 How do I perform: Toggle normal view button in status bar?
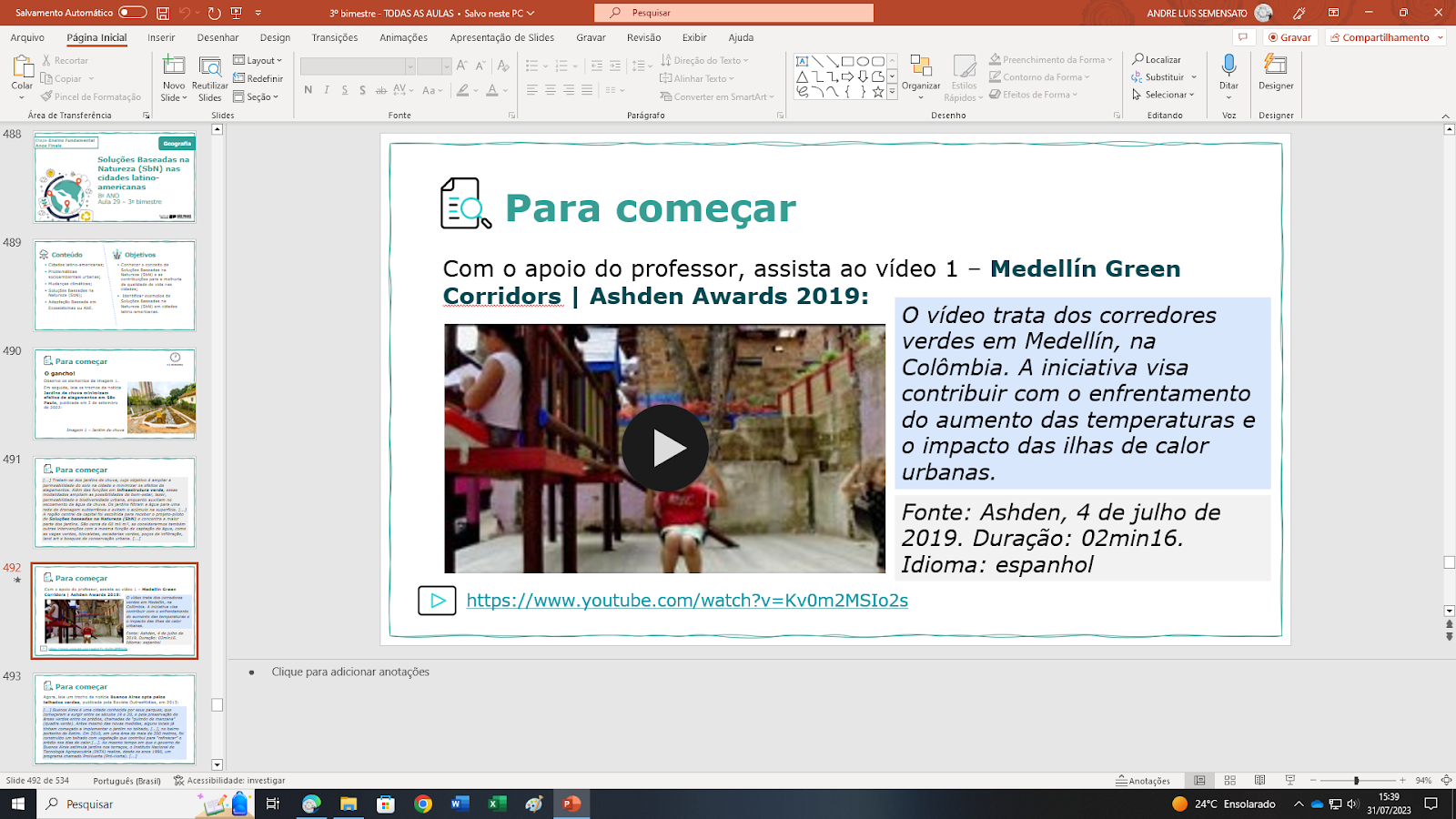pyautogui.click(x=1200, y=781)
